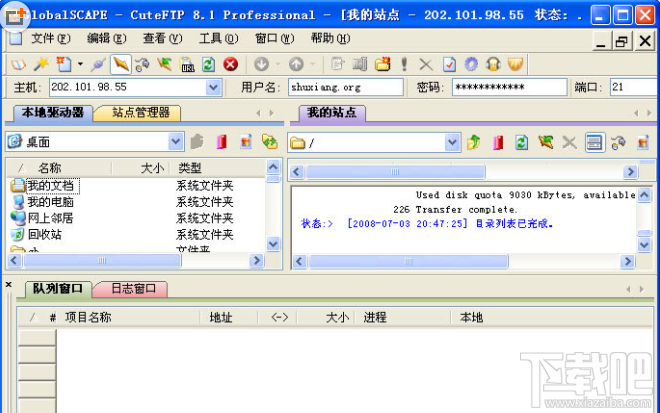
Task: Go up one remote folder icon
Action: [474, 143]
